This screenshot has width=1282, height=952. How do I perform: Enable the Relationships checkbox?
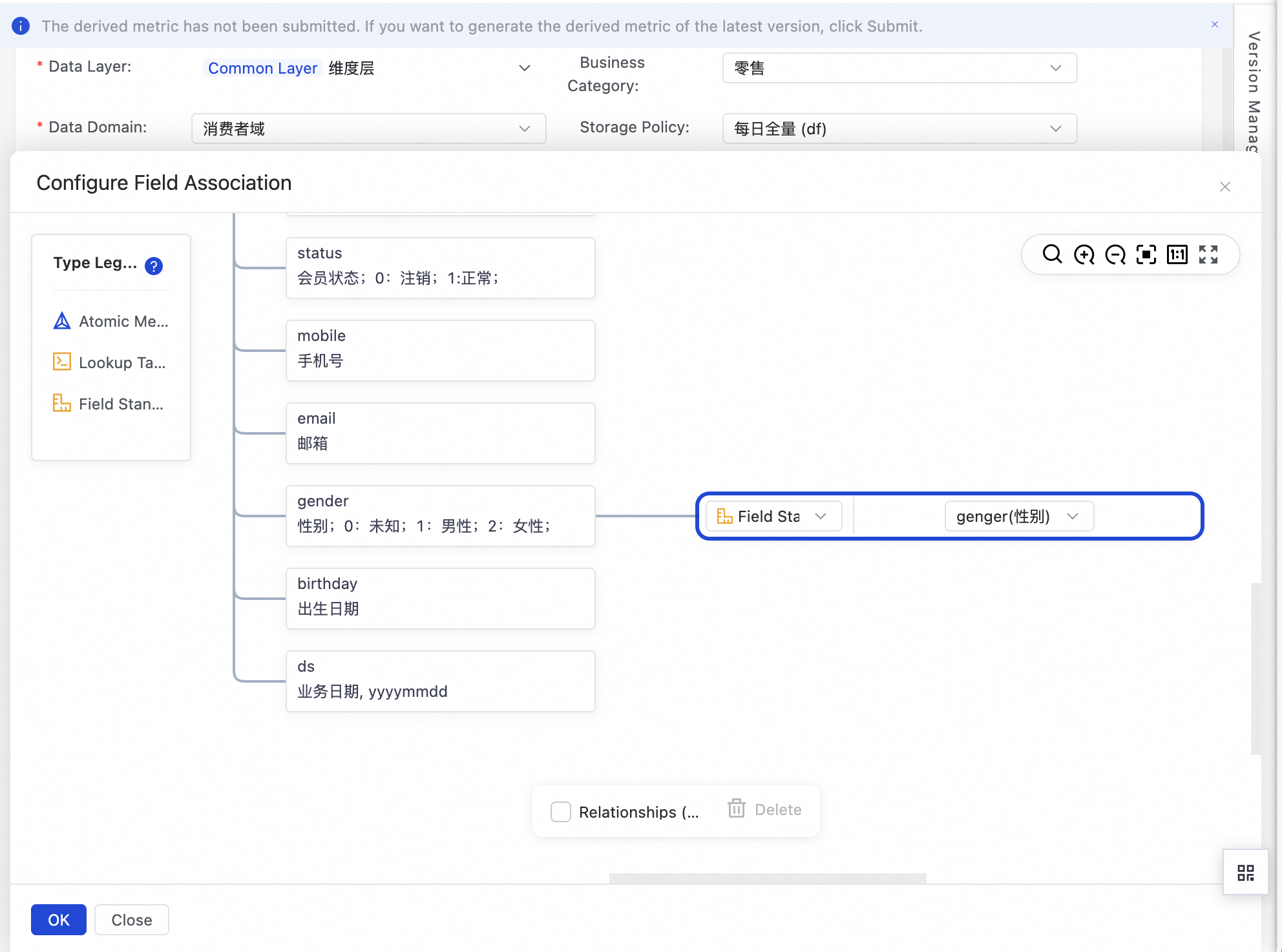(x=560, y=811)
